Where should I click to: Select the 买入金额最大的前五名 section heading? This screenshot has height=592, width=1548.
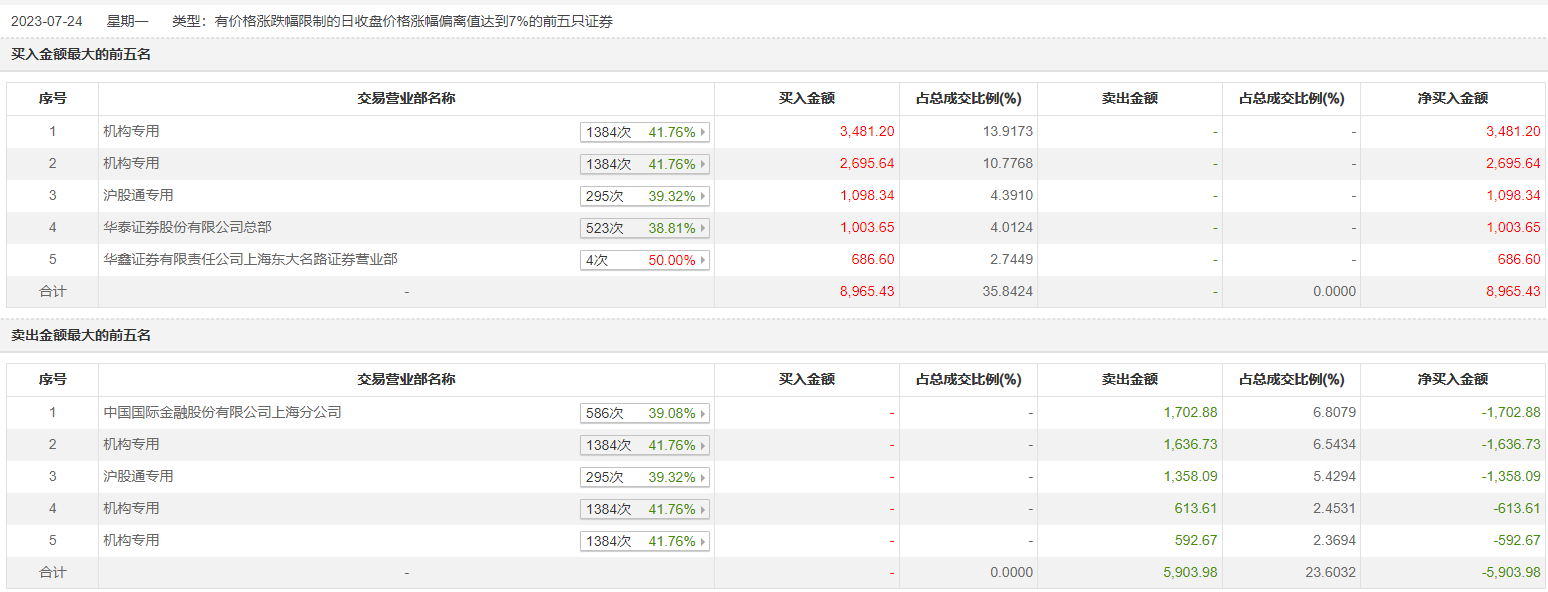[80, 54]
